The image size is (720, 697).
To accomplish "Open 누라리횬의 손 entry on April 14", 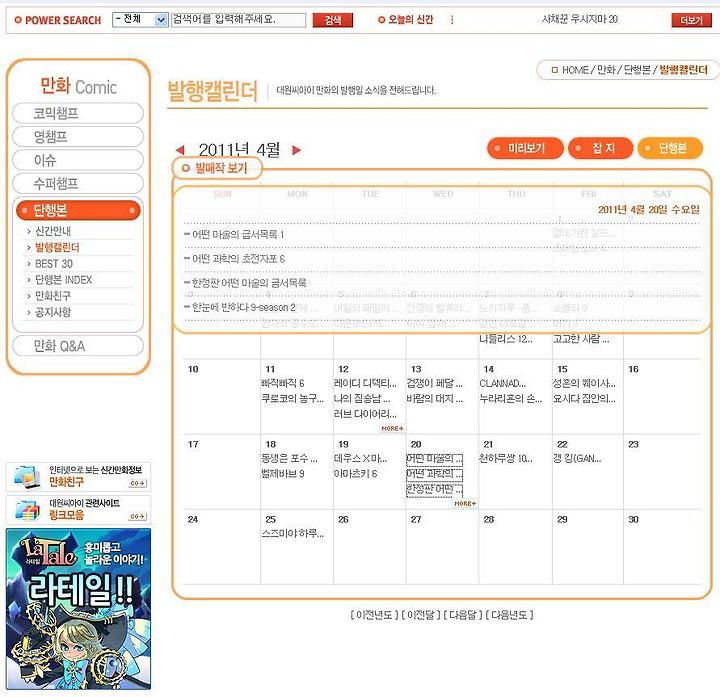I will [511, 398].
